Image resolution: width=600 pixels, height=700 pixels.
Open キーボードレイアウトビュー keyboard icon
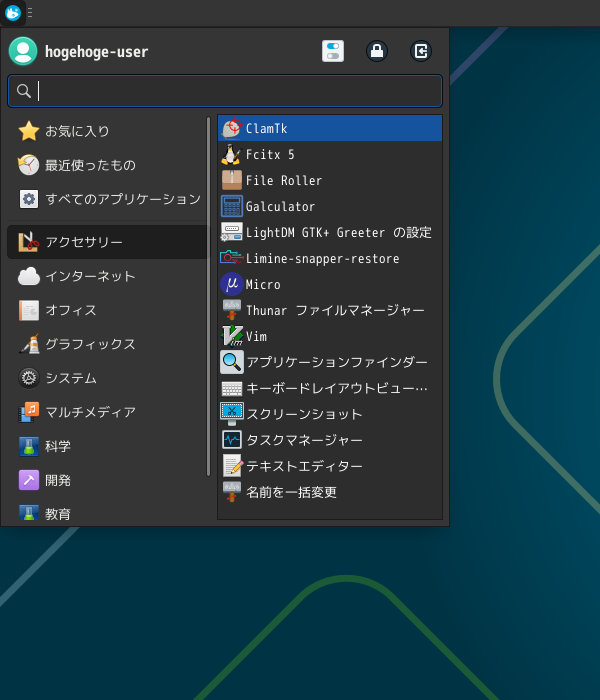click(232, 388)
